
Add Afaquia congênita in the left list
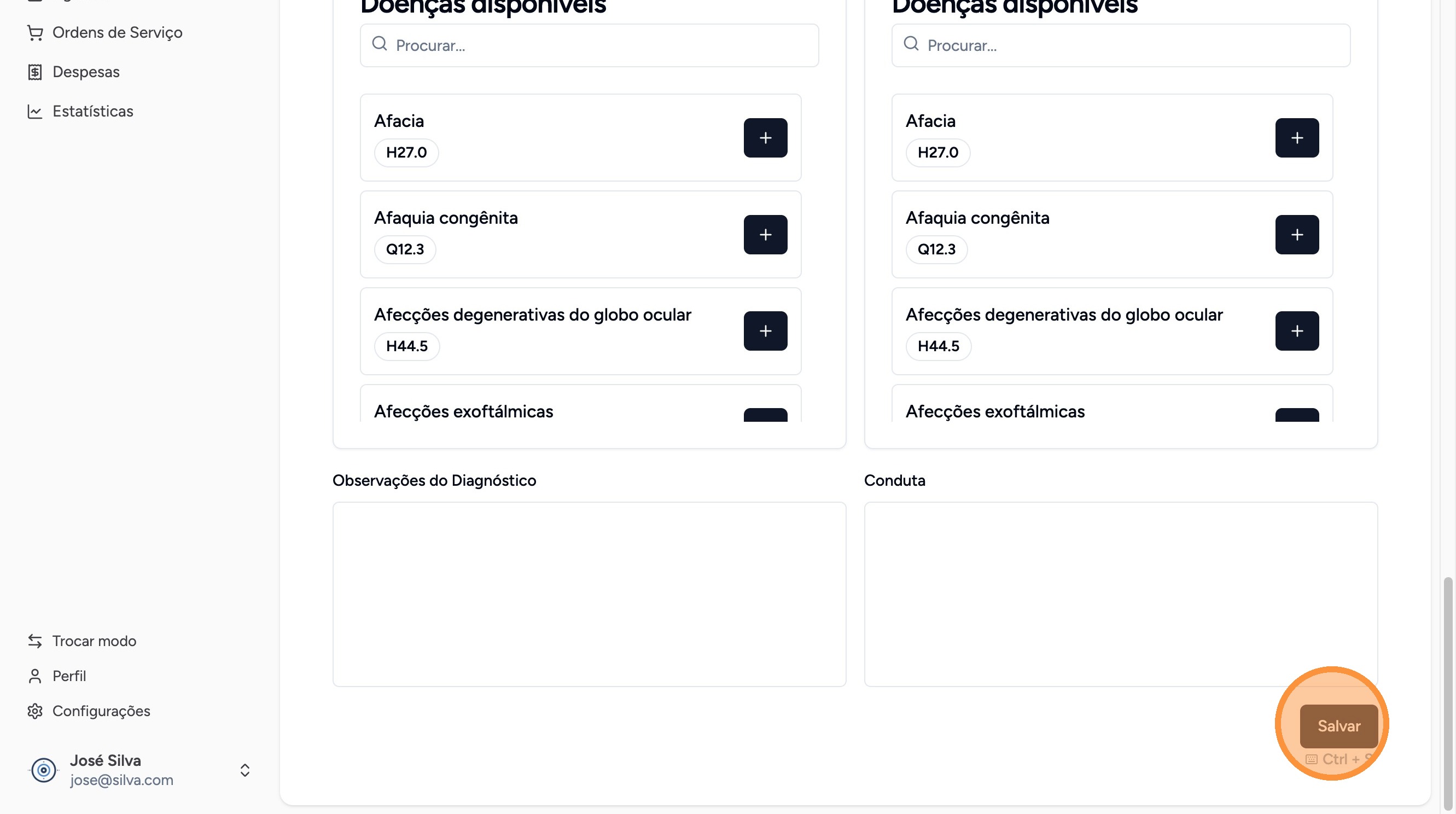[x=765, y=235]
